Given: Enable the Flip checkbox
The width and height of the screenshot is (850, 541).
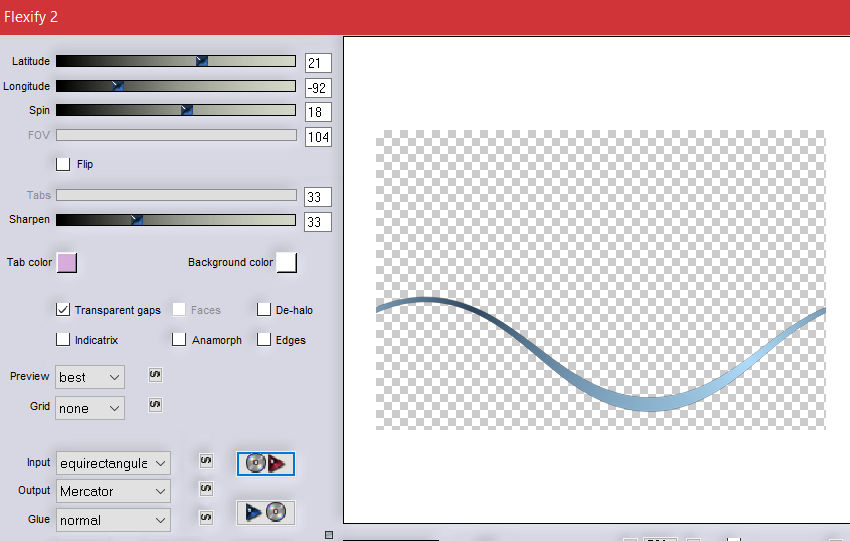Looking at the screenshot, I should [x=63, y=164].
